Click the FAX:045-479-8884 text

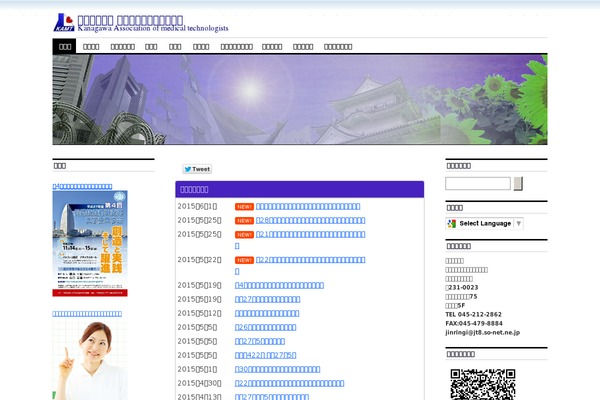click(474, 323)
